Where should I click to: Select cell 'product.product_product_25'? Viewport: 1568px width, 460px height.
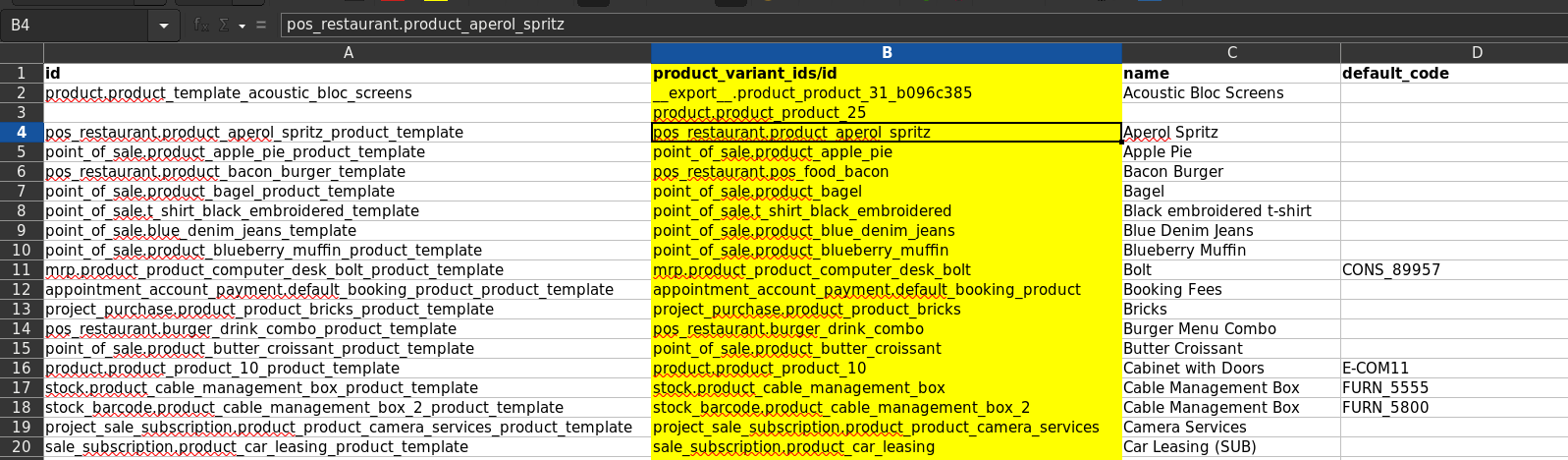click(887, 112)
